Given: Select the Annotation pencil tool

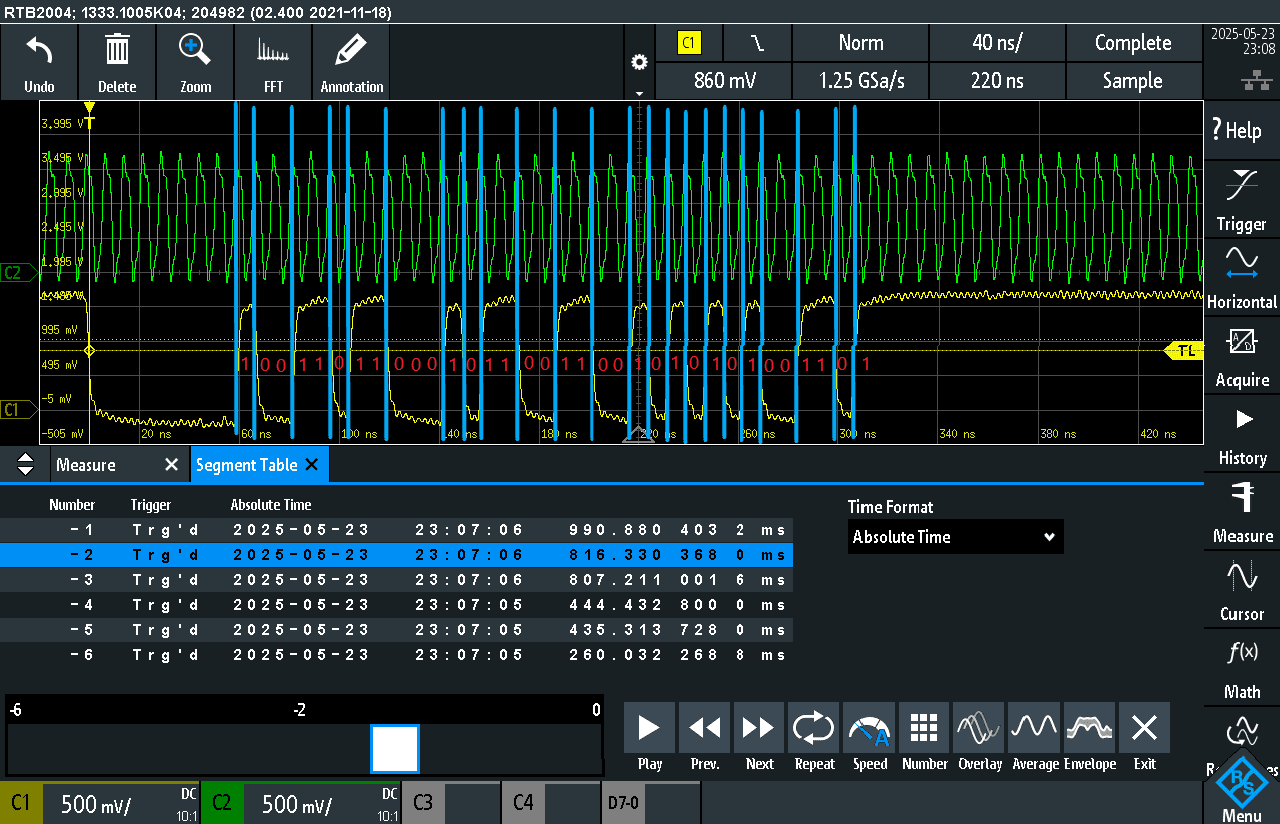Looking at the screenshot, I should 351,49.
